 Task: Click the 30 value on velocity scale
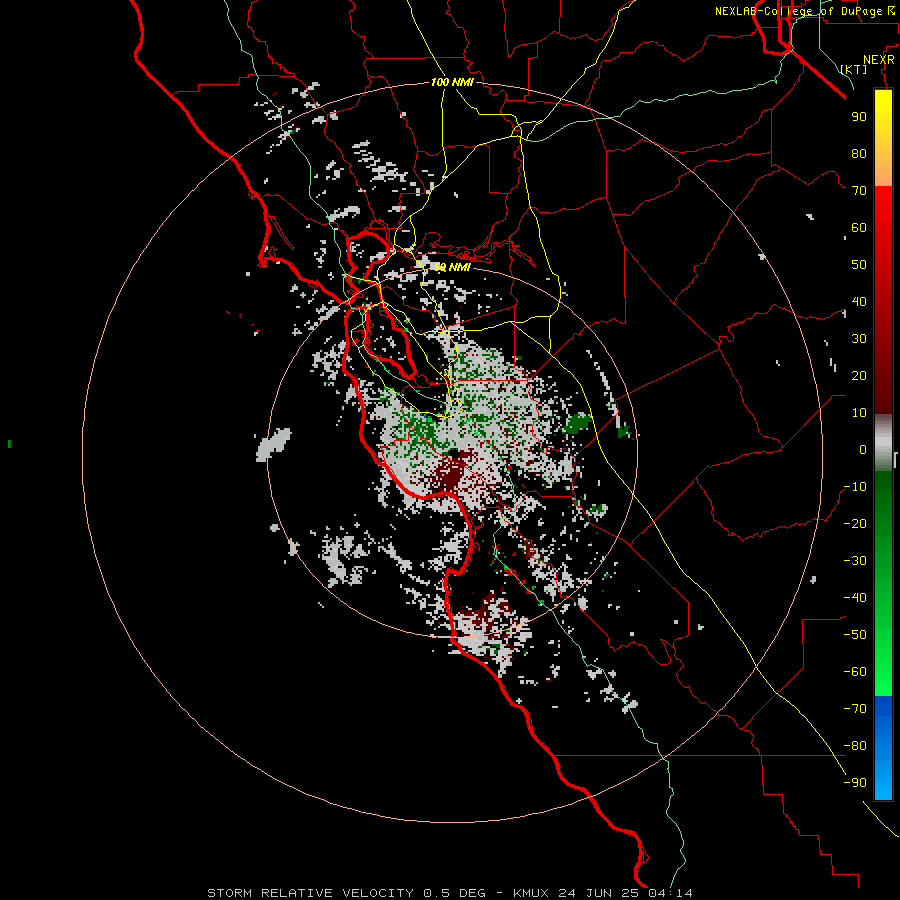click(x=859, y=339)
